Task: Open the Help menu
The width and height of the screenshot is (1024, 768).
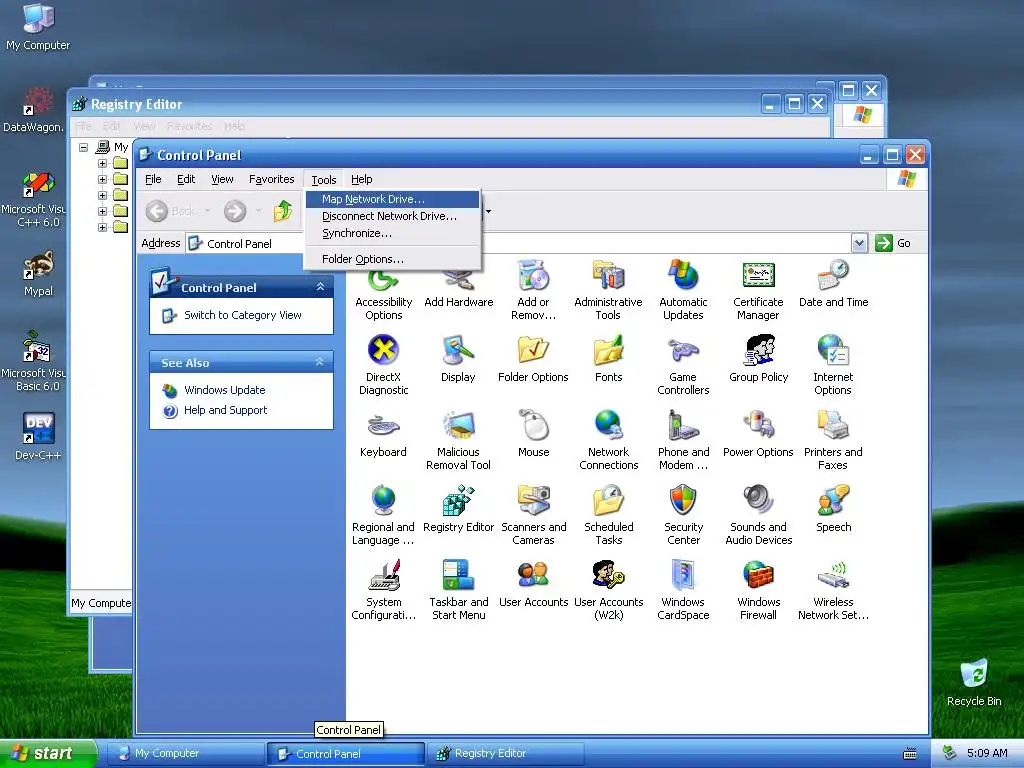Action: [361, 179]
